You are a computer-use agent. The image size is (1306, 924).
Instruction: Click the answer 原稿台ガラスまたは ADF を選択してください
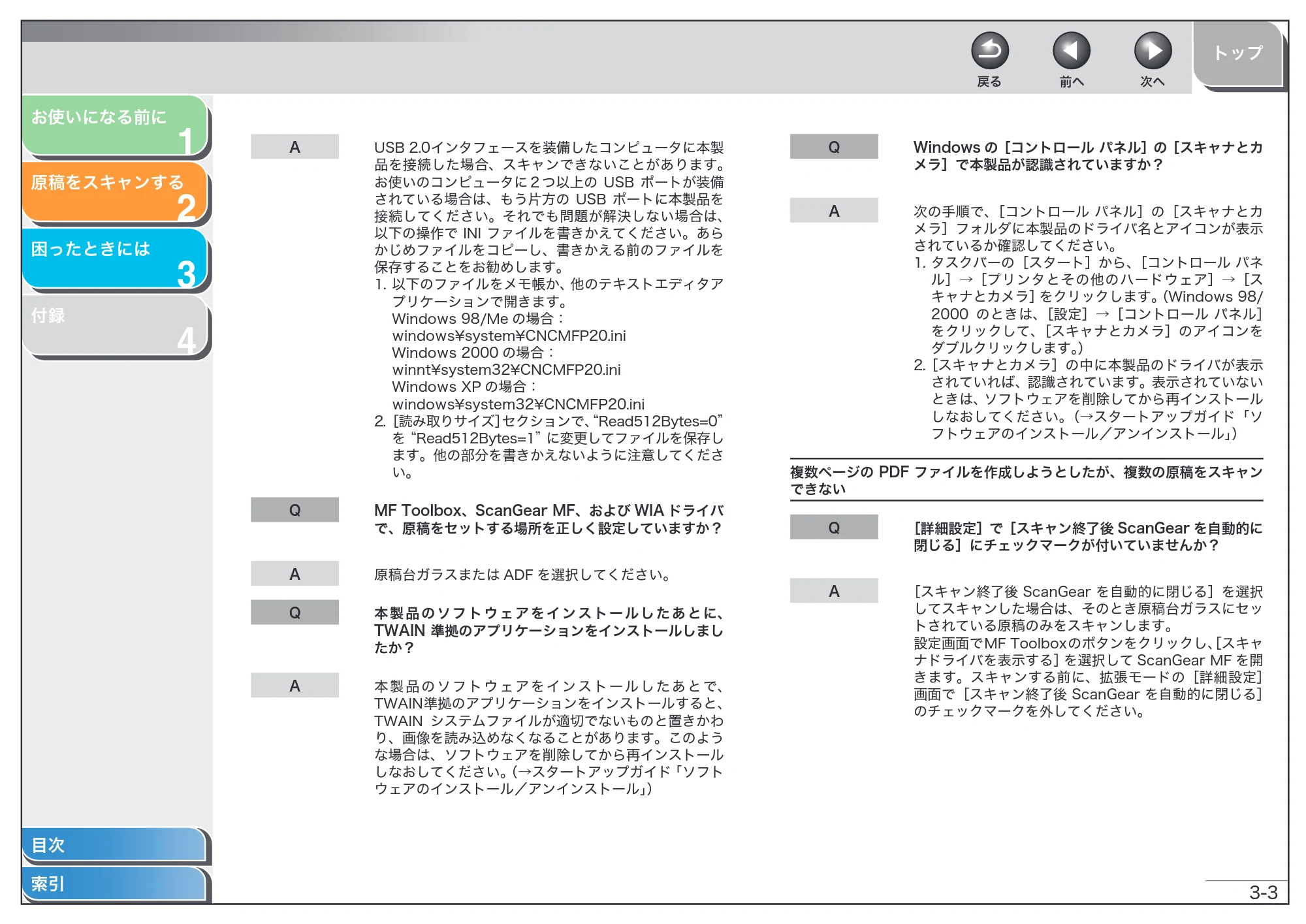(522, 575)
